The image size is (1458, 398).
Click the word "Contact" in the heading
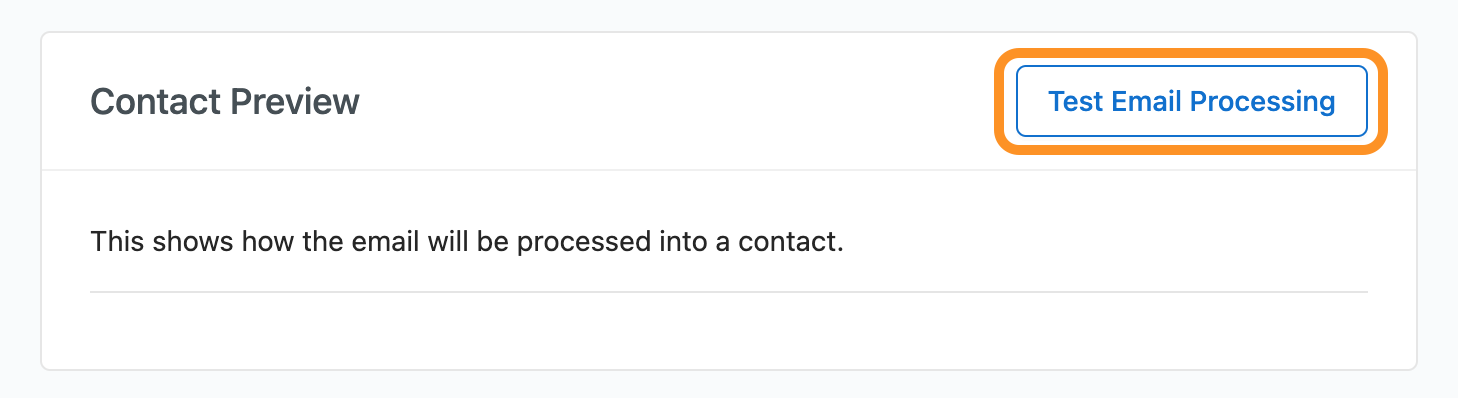pos(155,101)
